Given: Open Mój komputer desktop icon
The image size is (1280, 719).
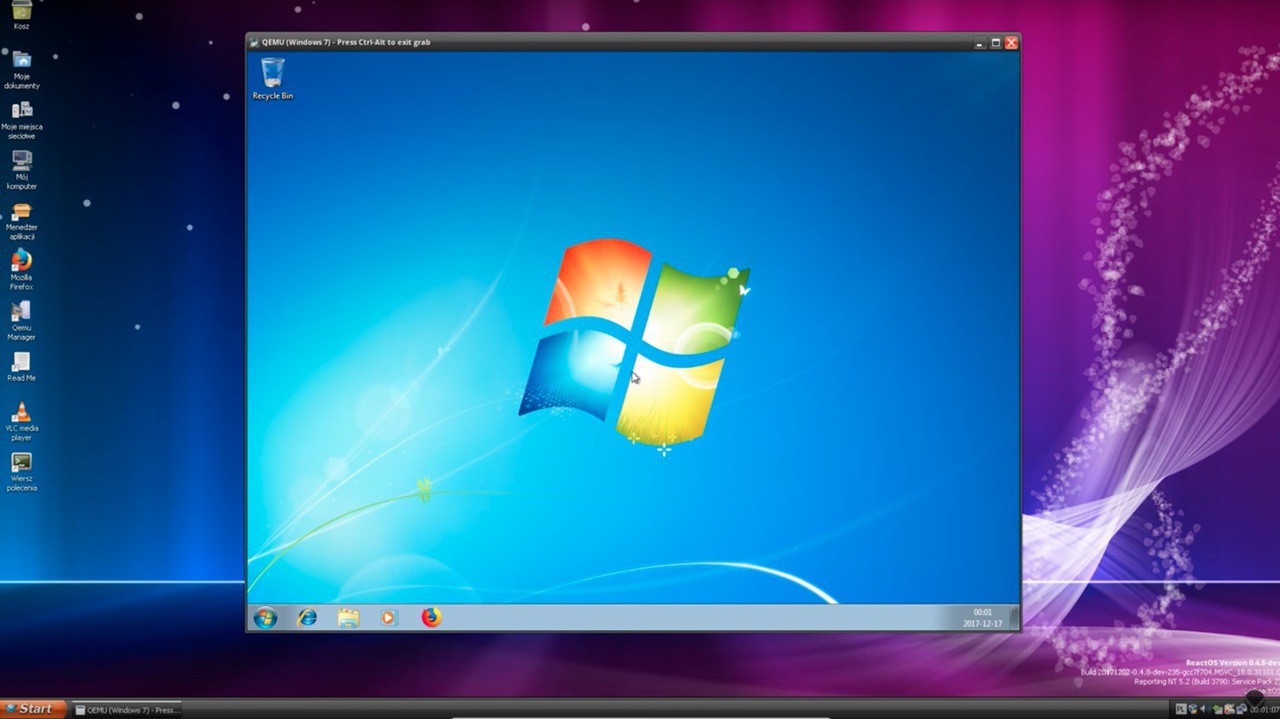Looking at the screenshot, I should [x=21, y=171].
